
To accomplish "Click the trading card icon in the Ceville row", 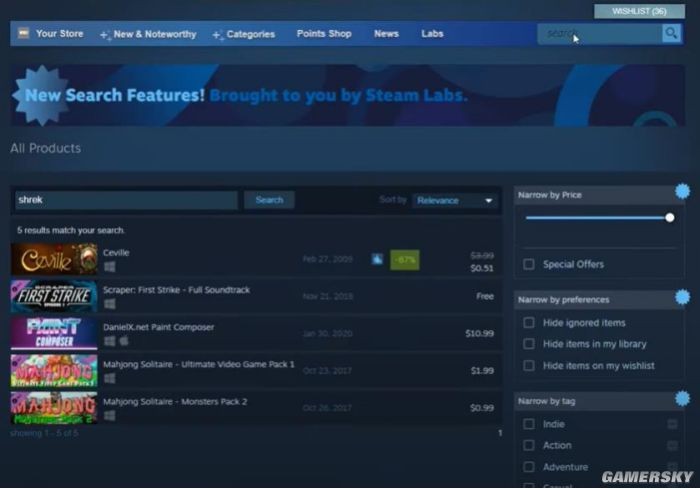I will pos(377,259).
